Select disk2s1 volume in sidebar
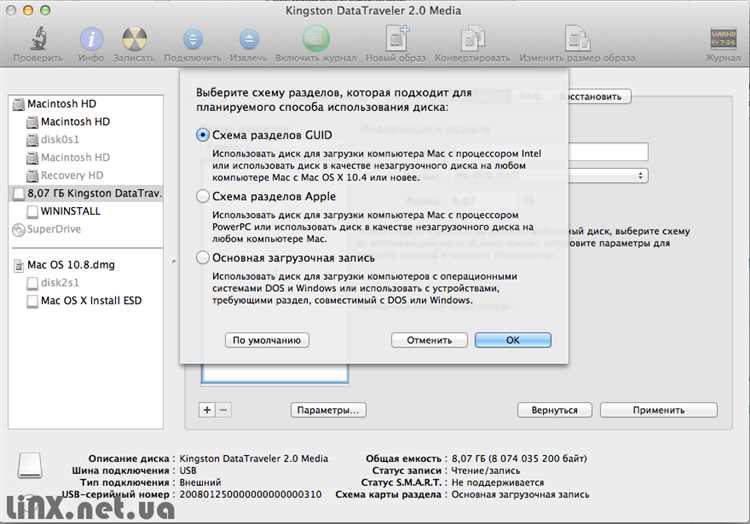Screen dimensions: 750x524 pos(60,283)
